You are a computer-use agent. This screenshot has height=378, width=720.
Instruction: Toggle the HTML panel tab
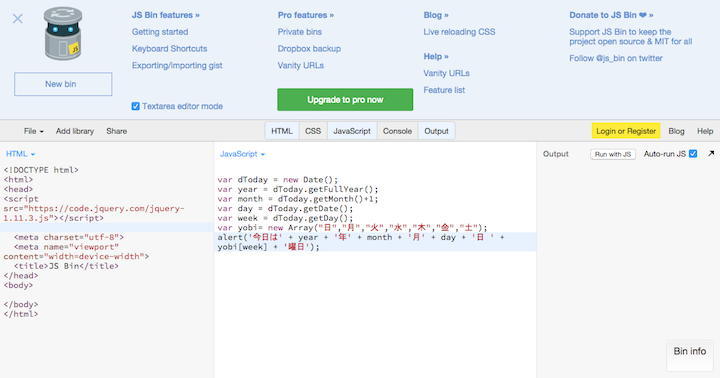282,131
